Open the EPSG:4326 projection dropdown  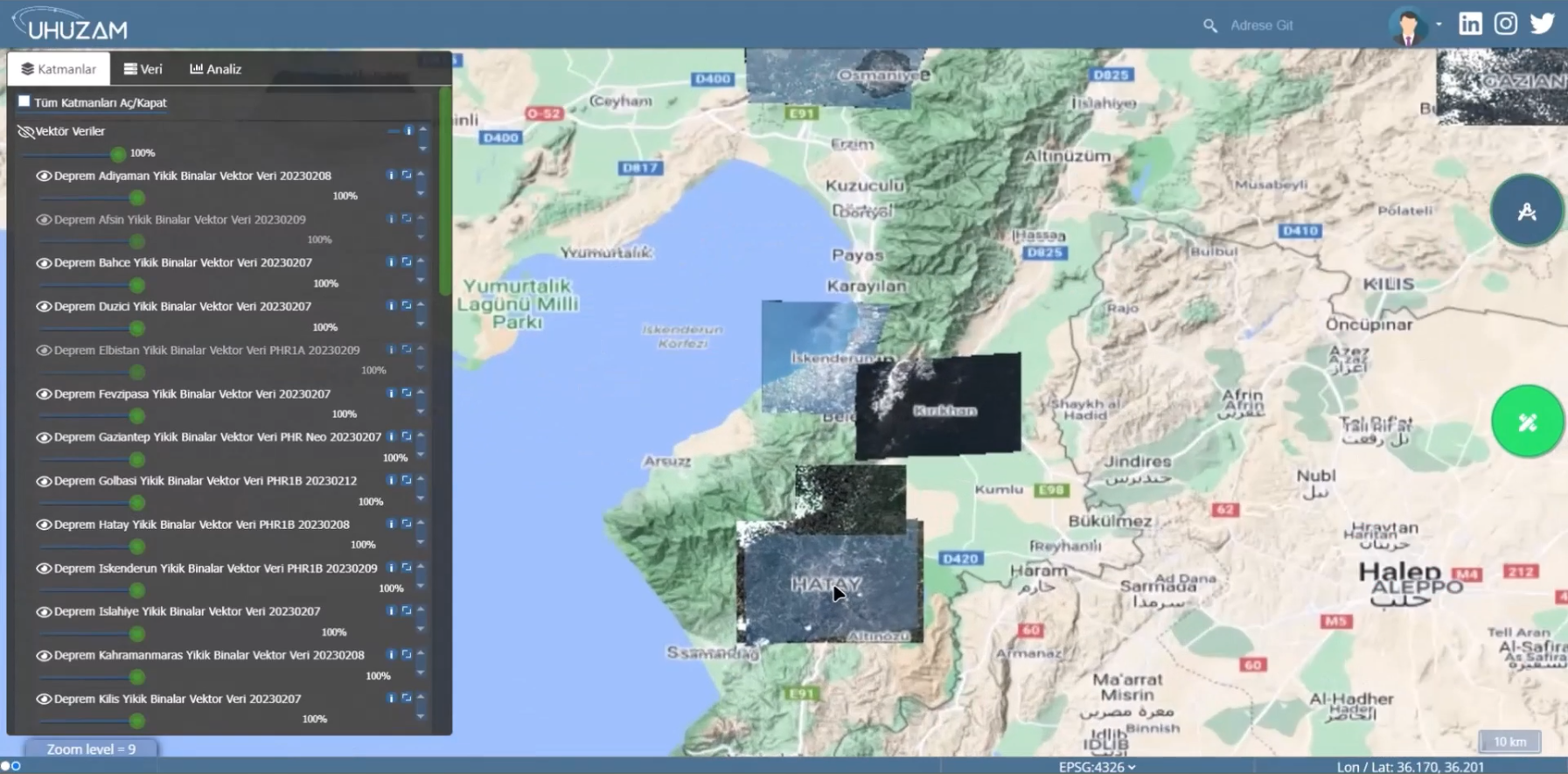[1098, 766]
